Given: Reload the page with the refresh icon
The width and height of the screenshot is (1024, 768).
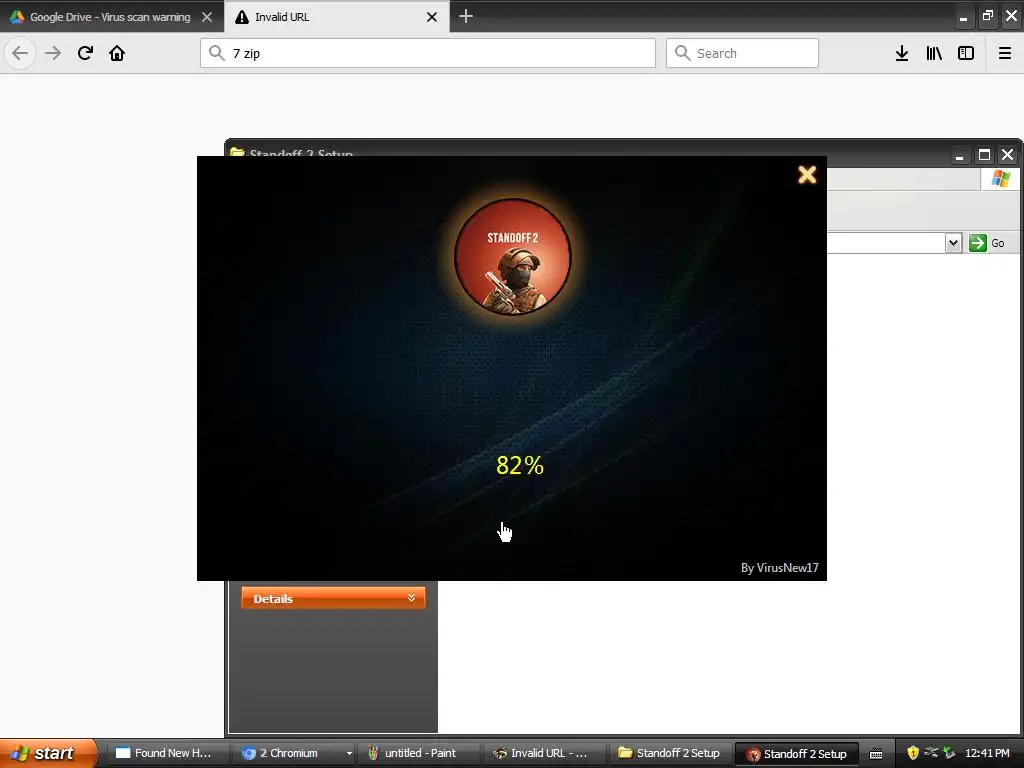Looking at the screenshot, I should 85,53.
